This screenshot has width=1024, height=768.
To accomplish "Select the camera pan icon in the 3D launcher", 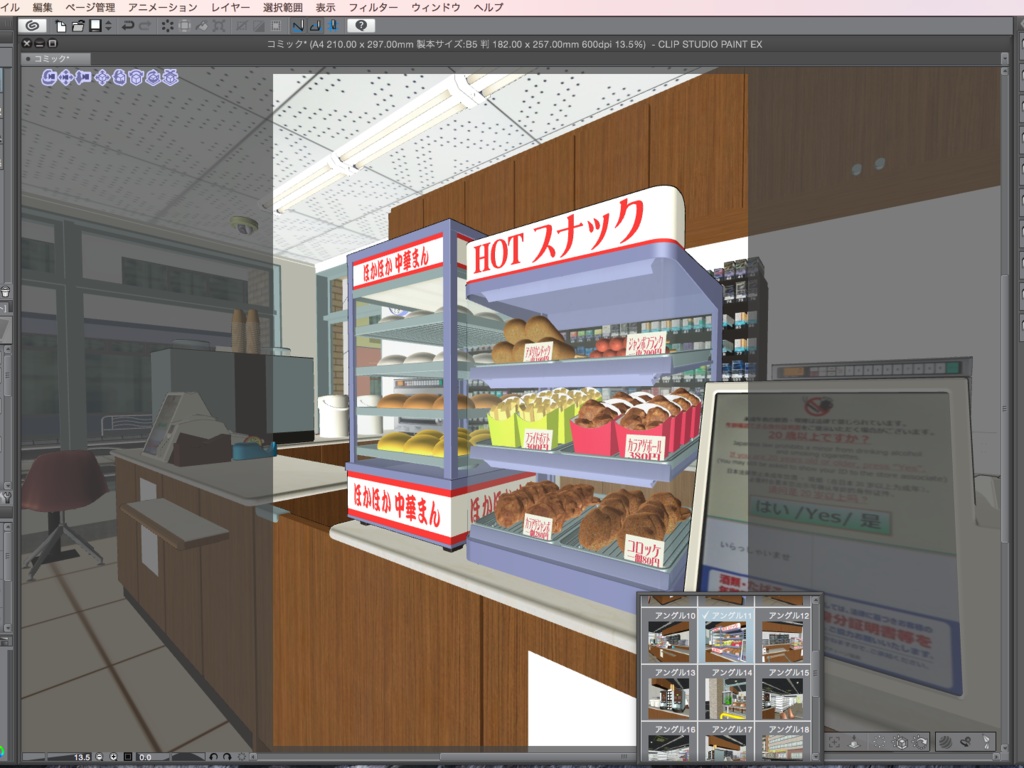I will [x=65, y=78].
